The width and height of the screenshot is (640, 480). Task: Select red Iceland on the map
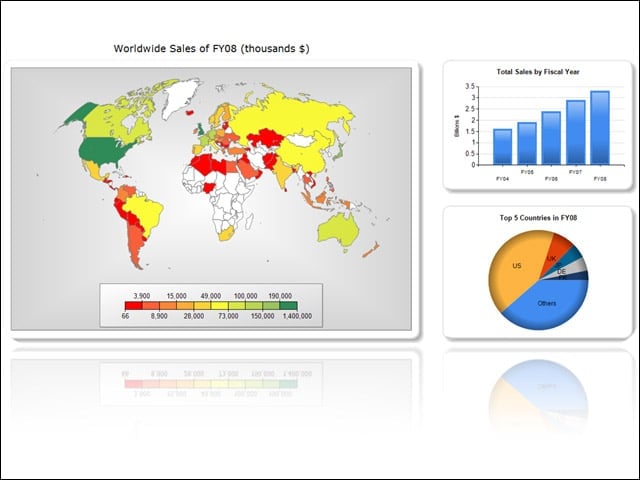tap(190, 112)
